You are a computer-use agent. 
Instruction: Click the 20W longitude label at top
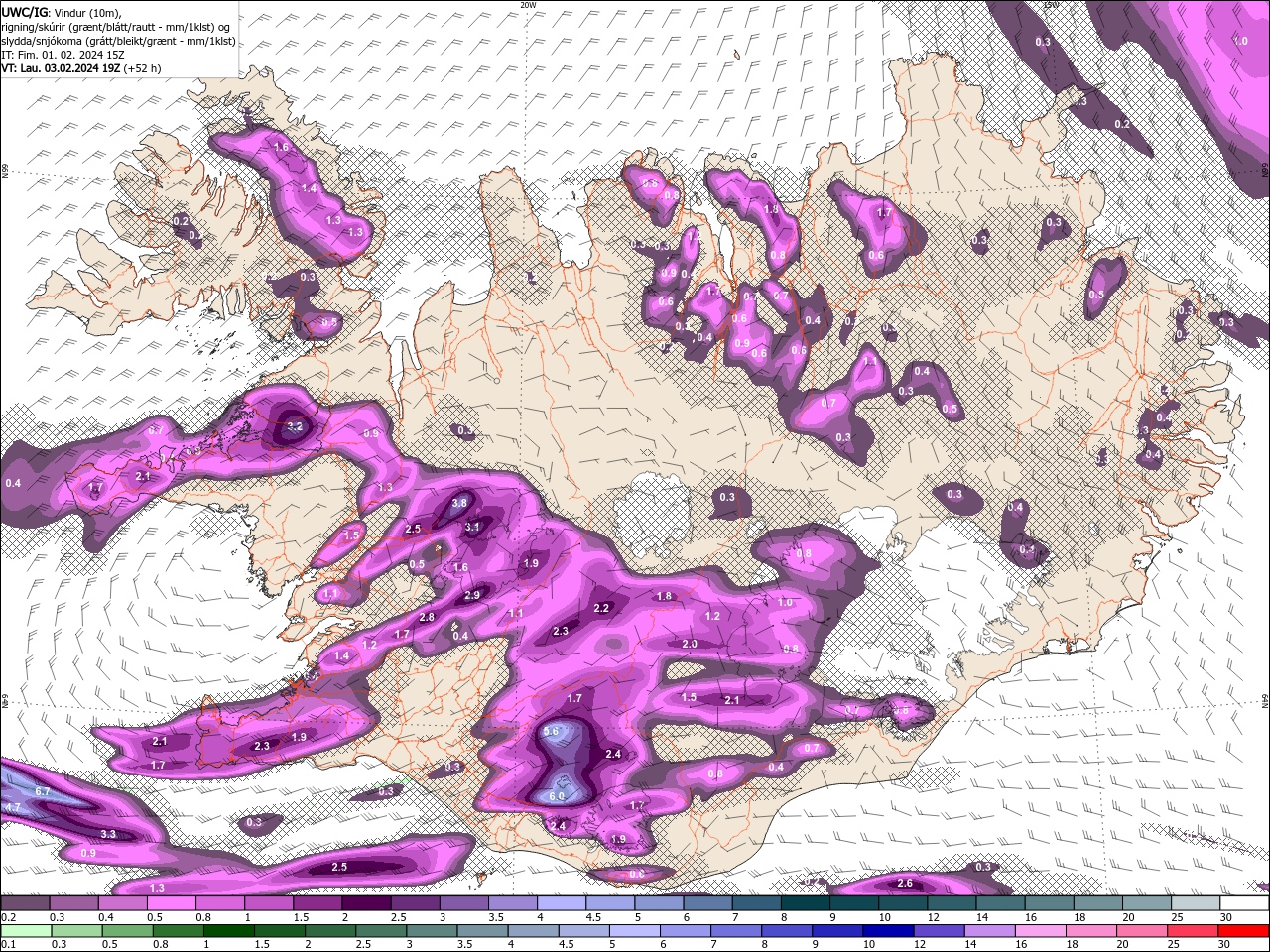528,5
